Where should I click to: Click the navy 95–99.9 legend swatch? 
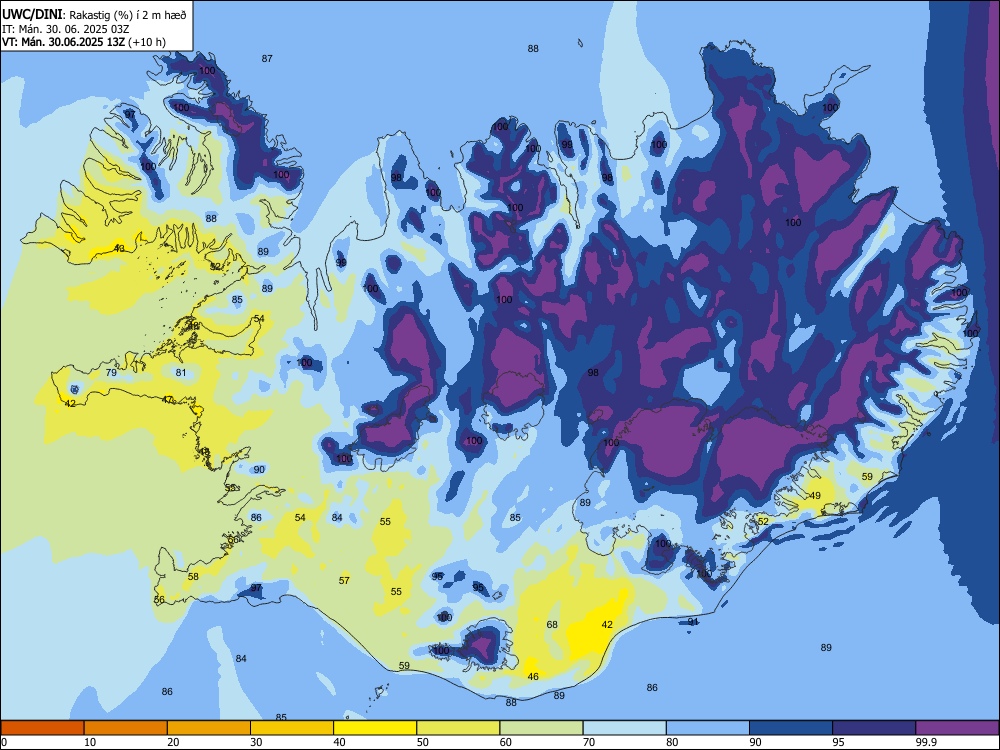(874, 728)
